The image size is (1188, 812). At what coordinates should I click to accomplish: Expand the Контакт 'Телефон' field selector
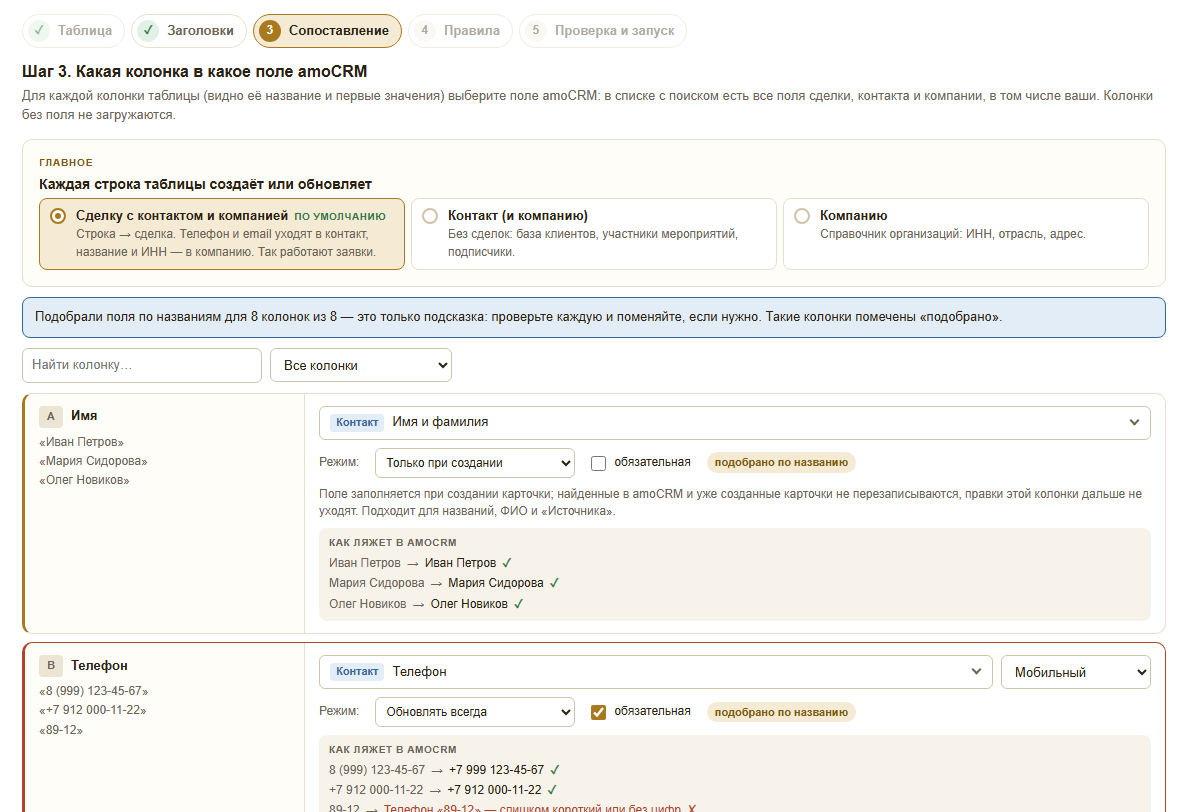tap(655, 672)
